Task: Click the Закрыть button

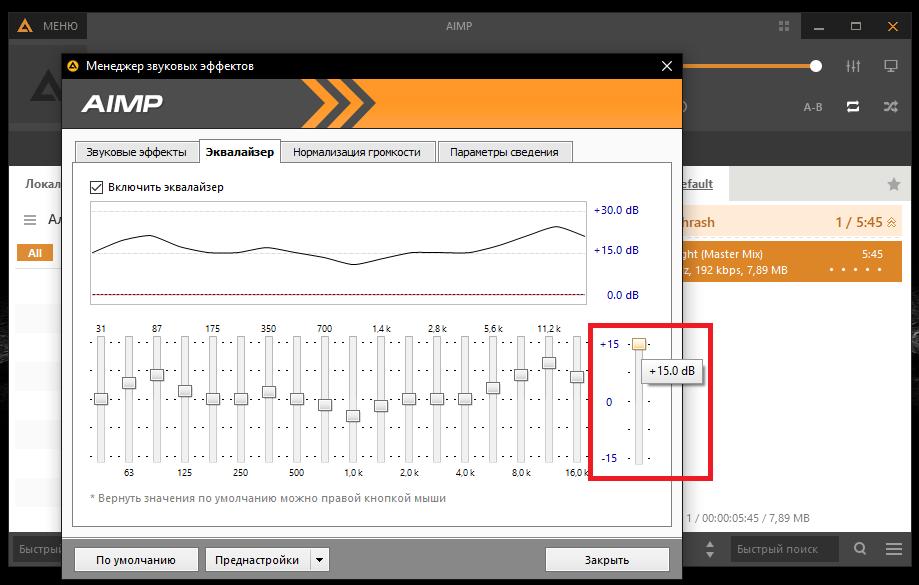Action: (607, 560)
